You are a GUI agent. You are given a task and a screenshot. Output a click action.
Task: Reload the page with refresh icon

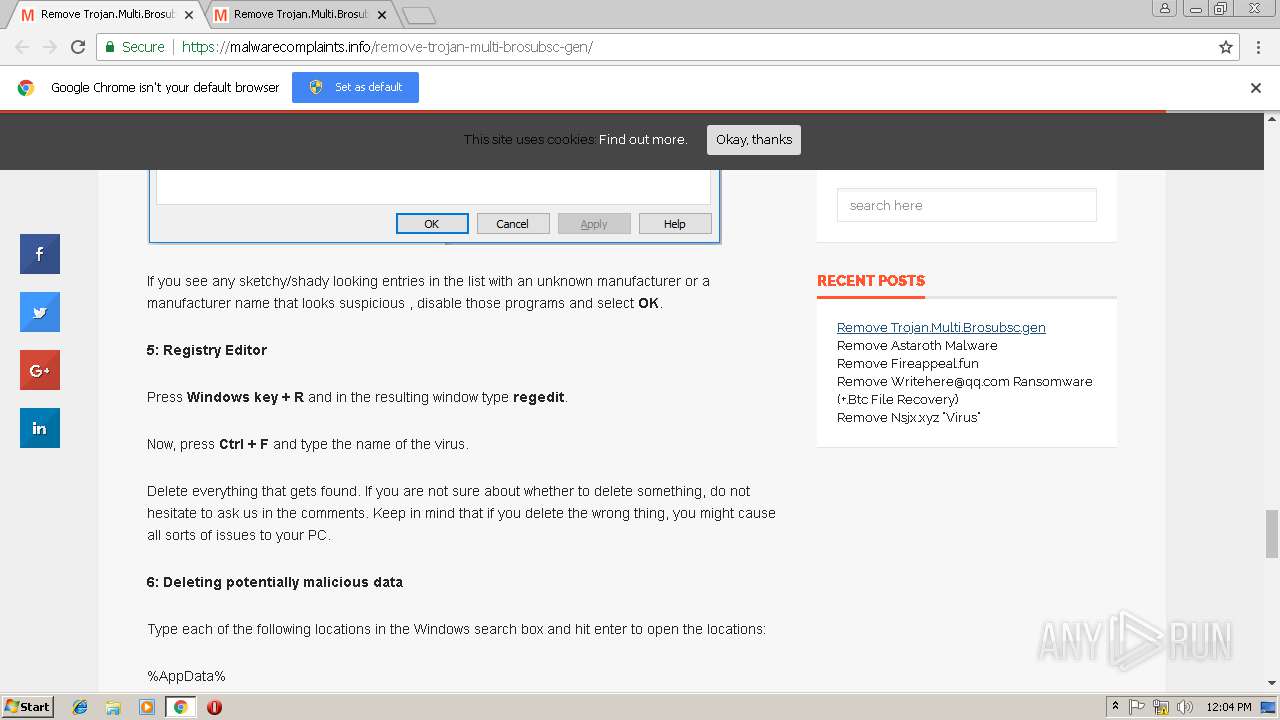78,47
